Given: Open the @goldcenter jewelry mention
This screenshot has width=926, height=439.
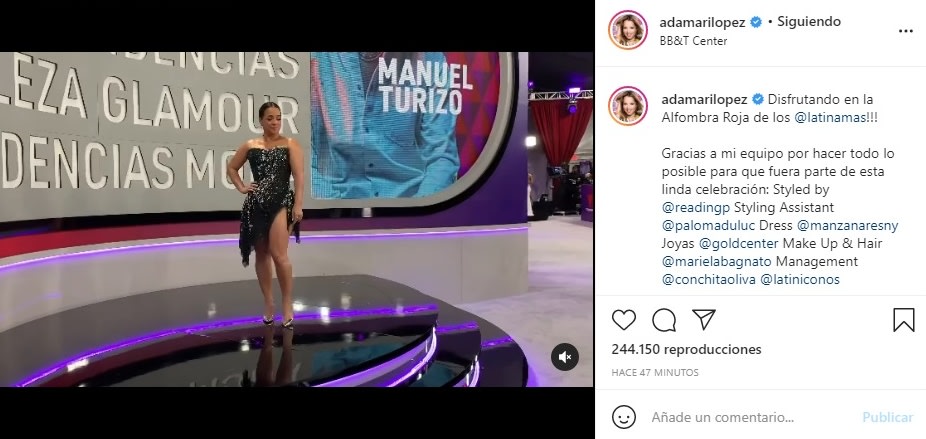Looking at the screenshot, I should (739, 243).
